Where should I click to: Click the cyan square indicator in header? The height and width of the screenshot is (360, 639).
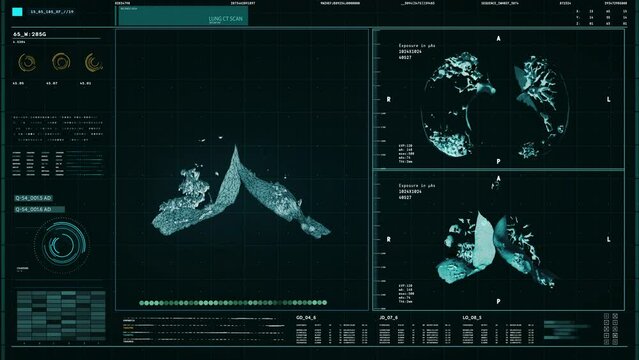coord(17,12)
